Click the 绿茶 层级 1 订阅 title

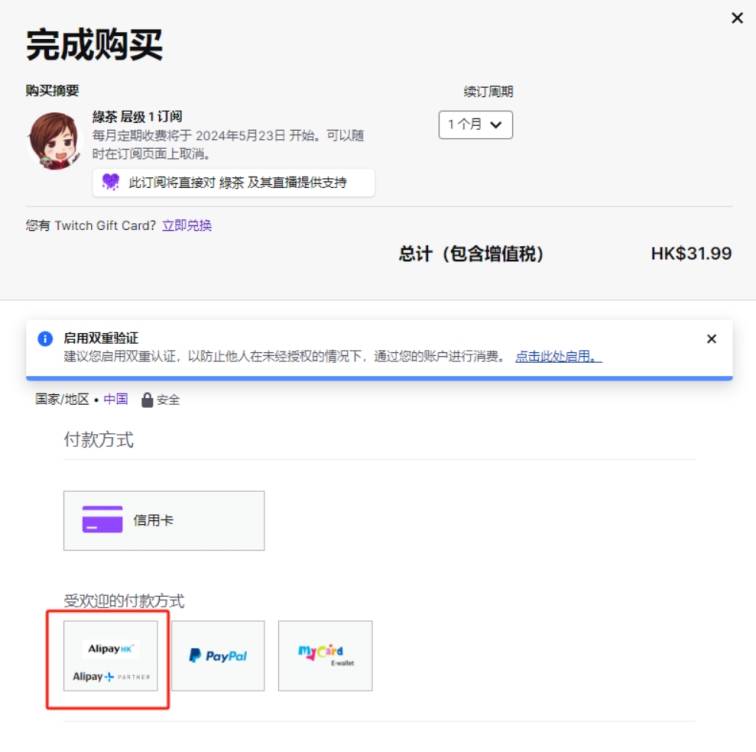click(x=137, y=117)
